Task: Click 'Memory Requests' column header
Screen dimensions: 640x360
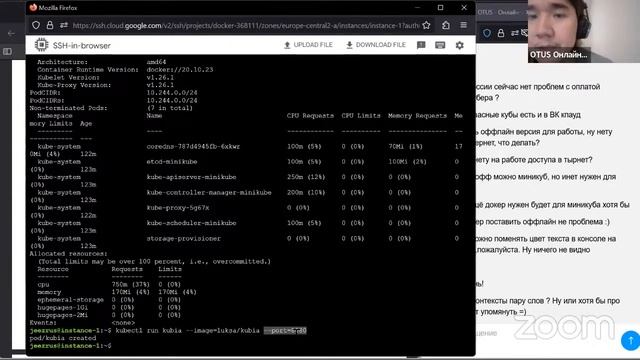Action: 418,116
